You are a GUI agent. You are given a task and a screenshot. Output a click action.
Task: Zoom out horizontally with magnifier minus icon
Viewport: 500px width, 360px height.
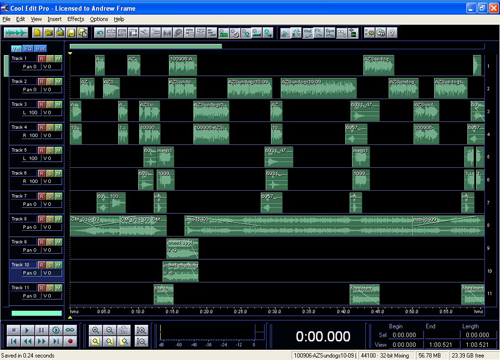pos(109,330)
